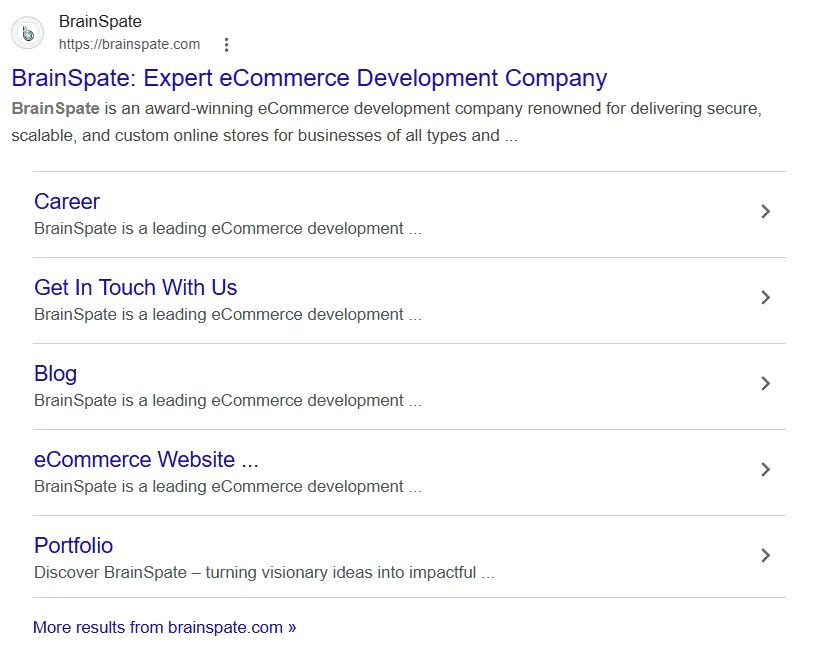831x657 pixels.
Task: Click the BrainSpate site name above the URL
Action: (x=100, y=21)
